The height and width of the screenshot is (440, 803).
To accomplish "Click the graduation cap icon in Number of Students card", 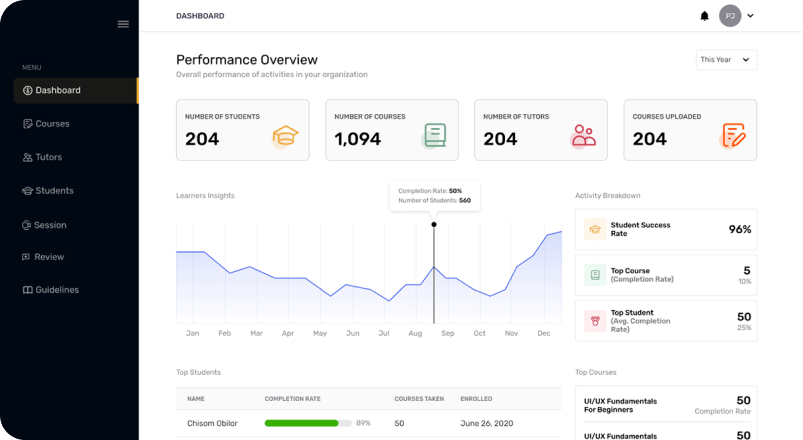I will (x=285, y=137).
